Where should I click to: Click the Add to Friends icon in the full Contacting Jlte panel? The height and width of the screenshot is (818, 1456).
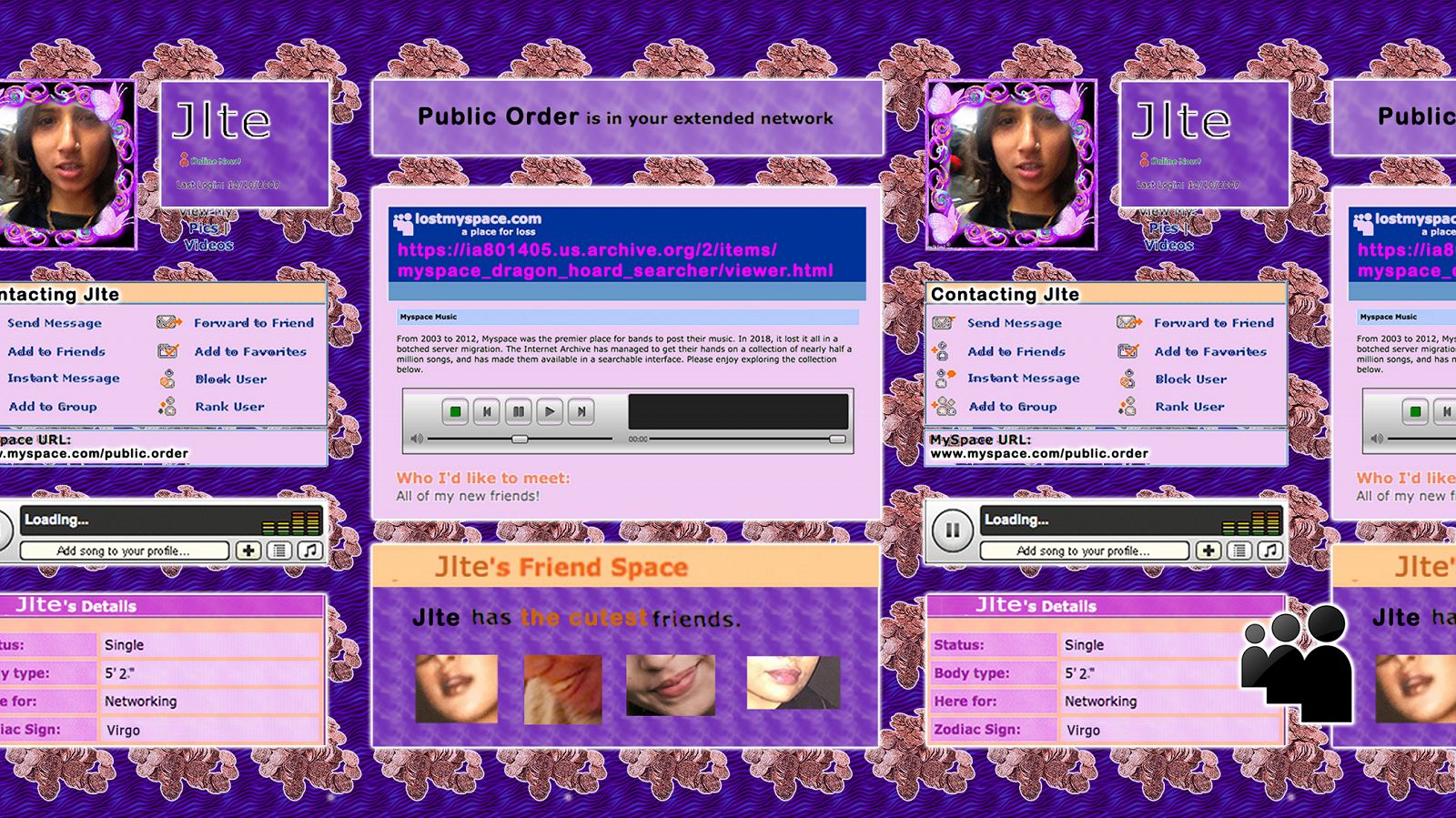(942, 351)
